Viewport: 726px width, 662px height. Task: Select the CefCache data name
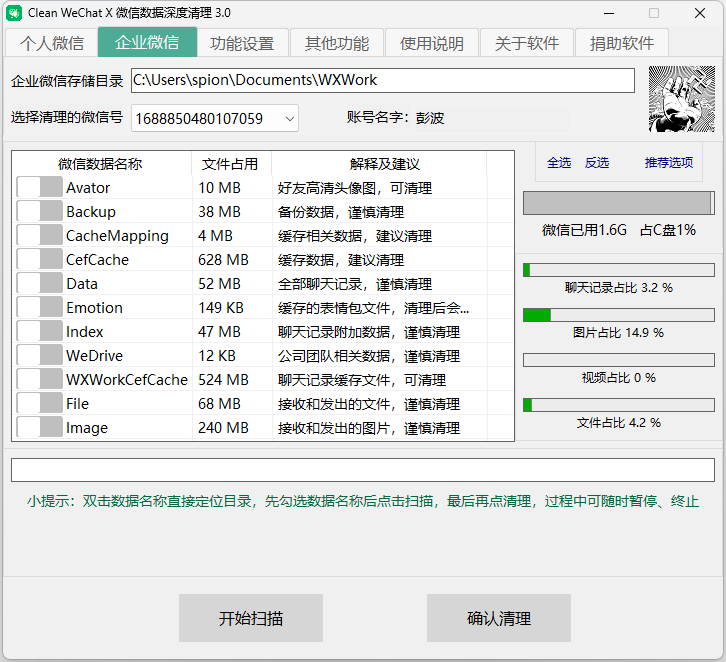[x=97, y=260]
